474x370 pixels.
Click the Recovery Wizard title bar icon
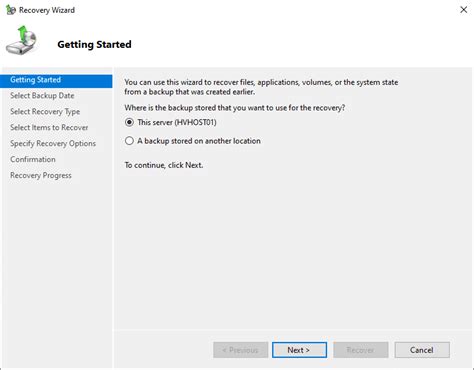pos(10,10)
